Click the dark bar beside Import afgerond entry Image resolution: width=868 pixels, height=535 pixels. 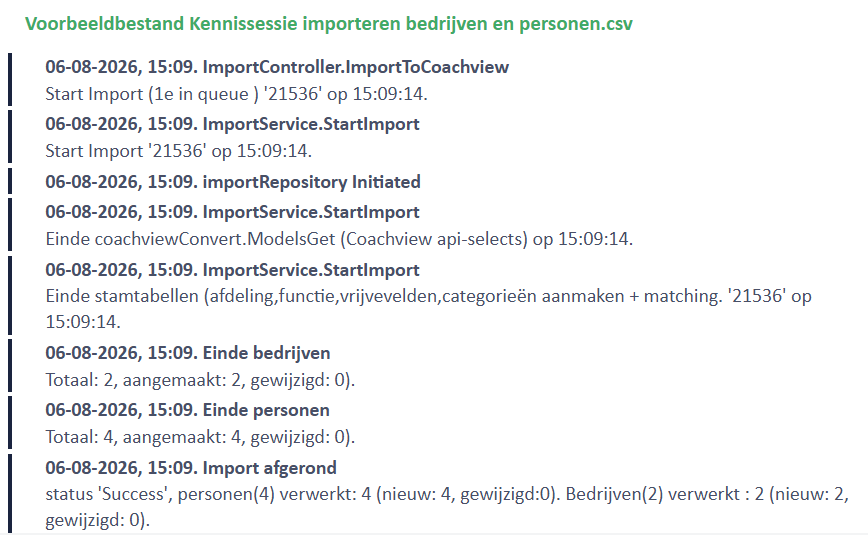point(10,494)
